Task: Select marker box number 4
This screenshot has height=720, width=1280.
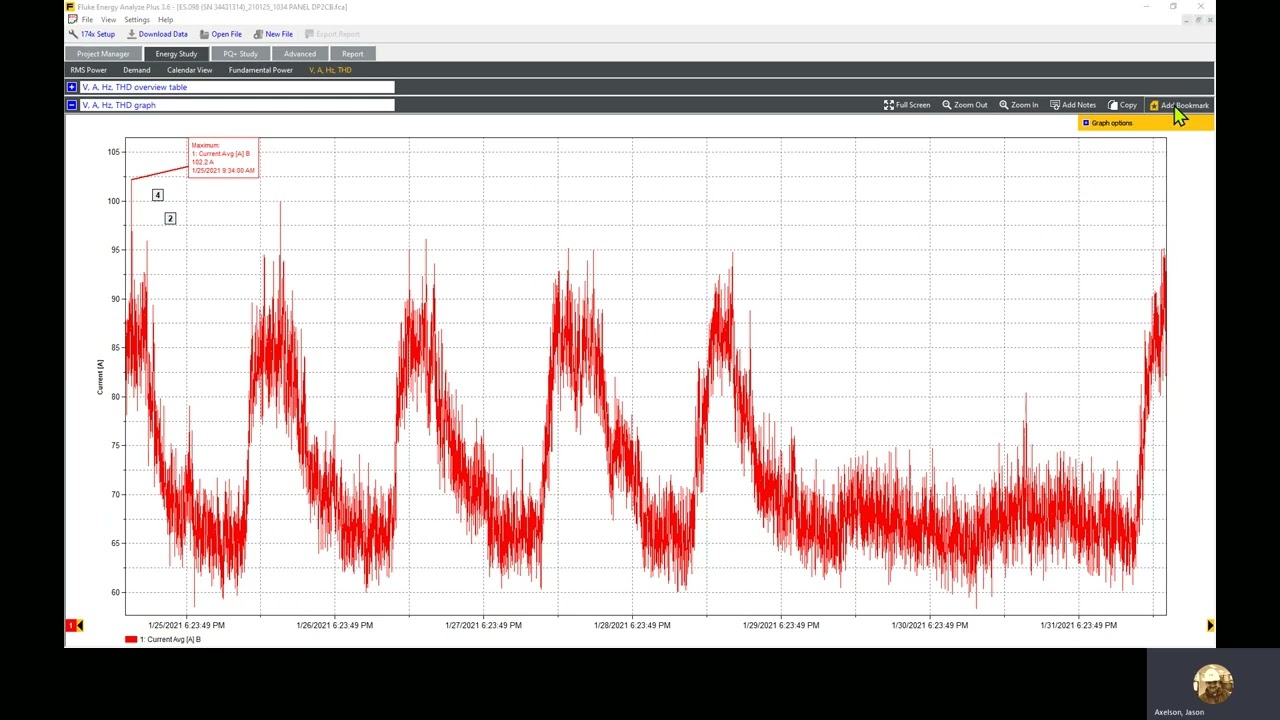Action: tap(157, 195)
